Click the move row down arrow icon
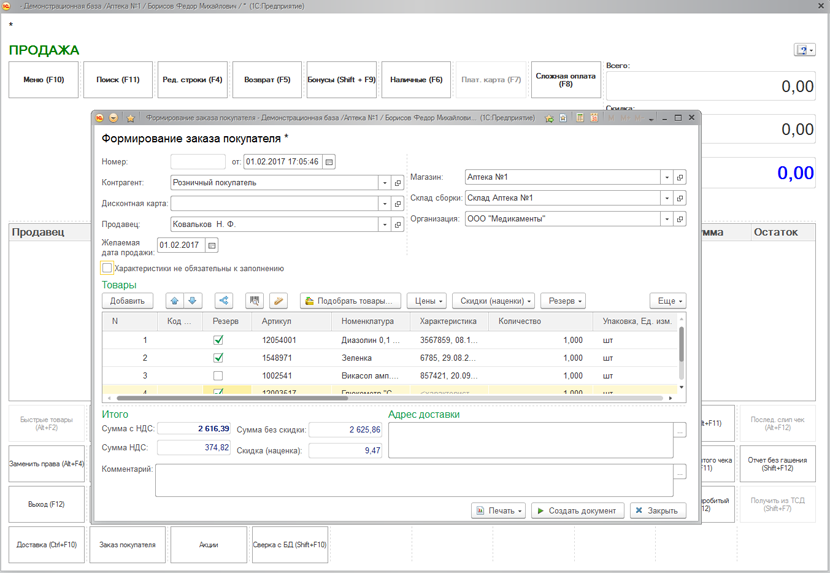 click(x=193, y=301)
